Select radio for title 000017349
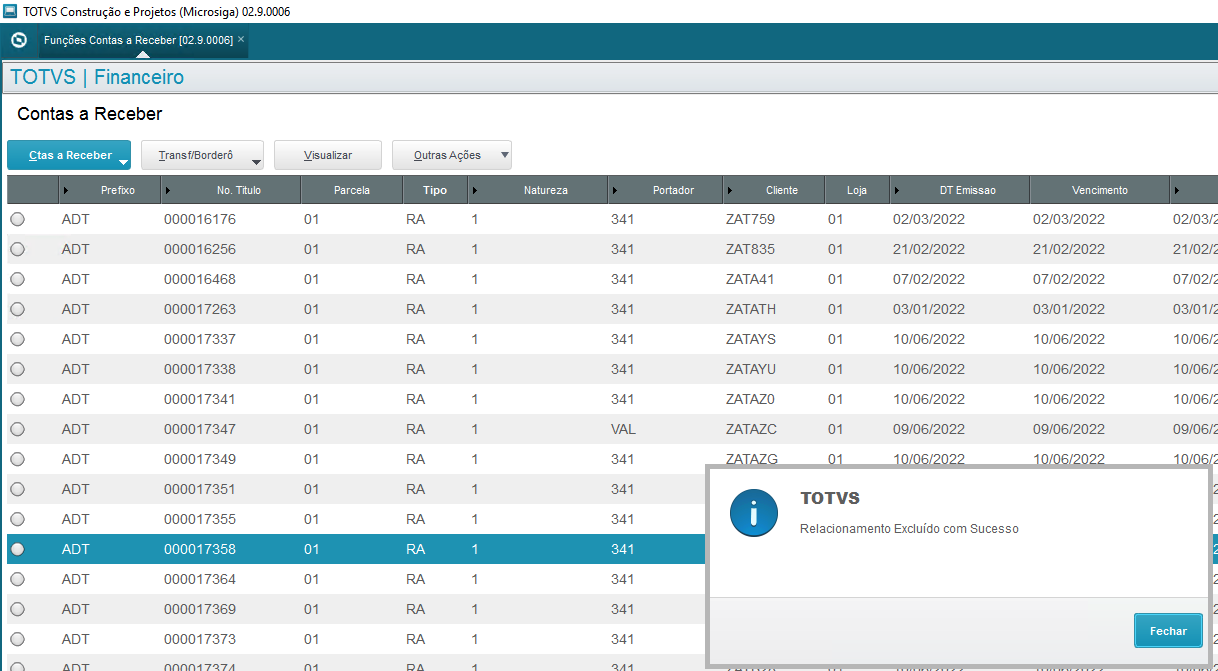 (x=18, y=459)
